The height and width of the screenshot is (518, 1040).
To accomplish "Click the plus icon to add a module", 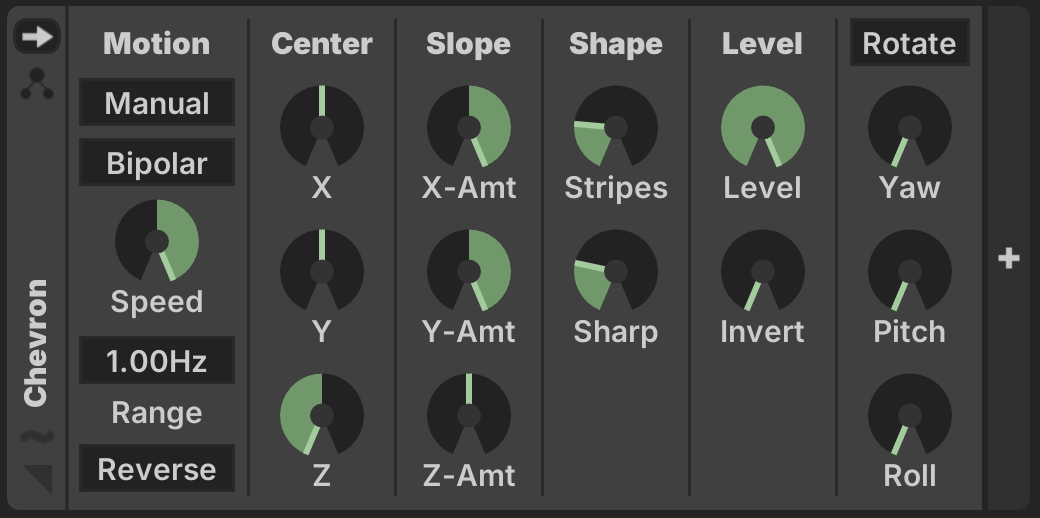I will coord(1009,258).
